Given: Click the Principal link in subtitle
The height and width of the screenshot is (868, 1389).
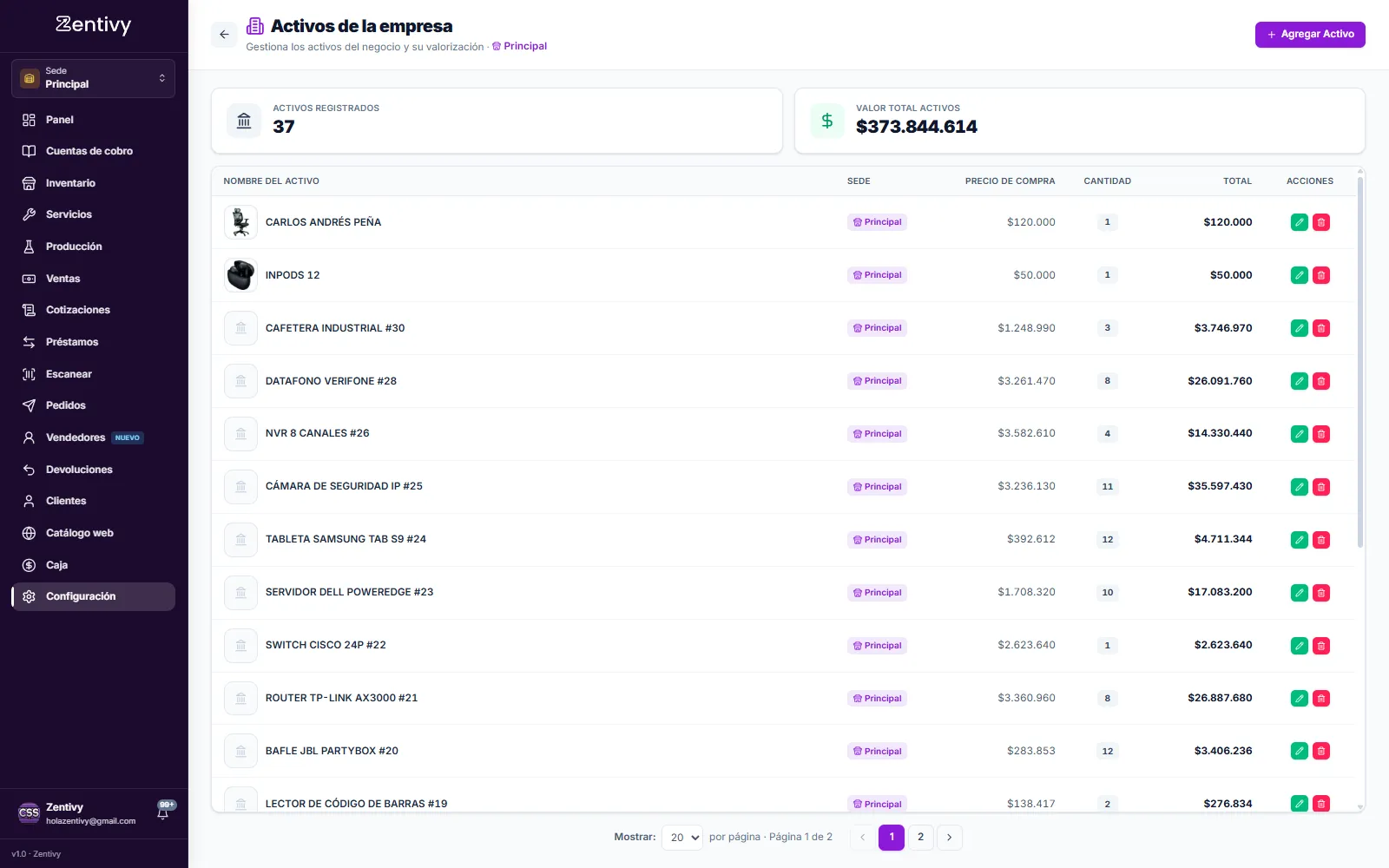Looking at the screenshot, I should 519,46.
